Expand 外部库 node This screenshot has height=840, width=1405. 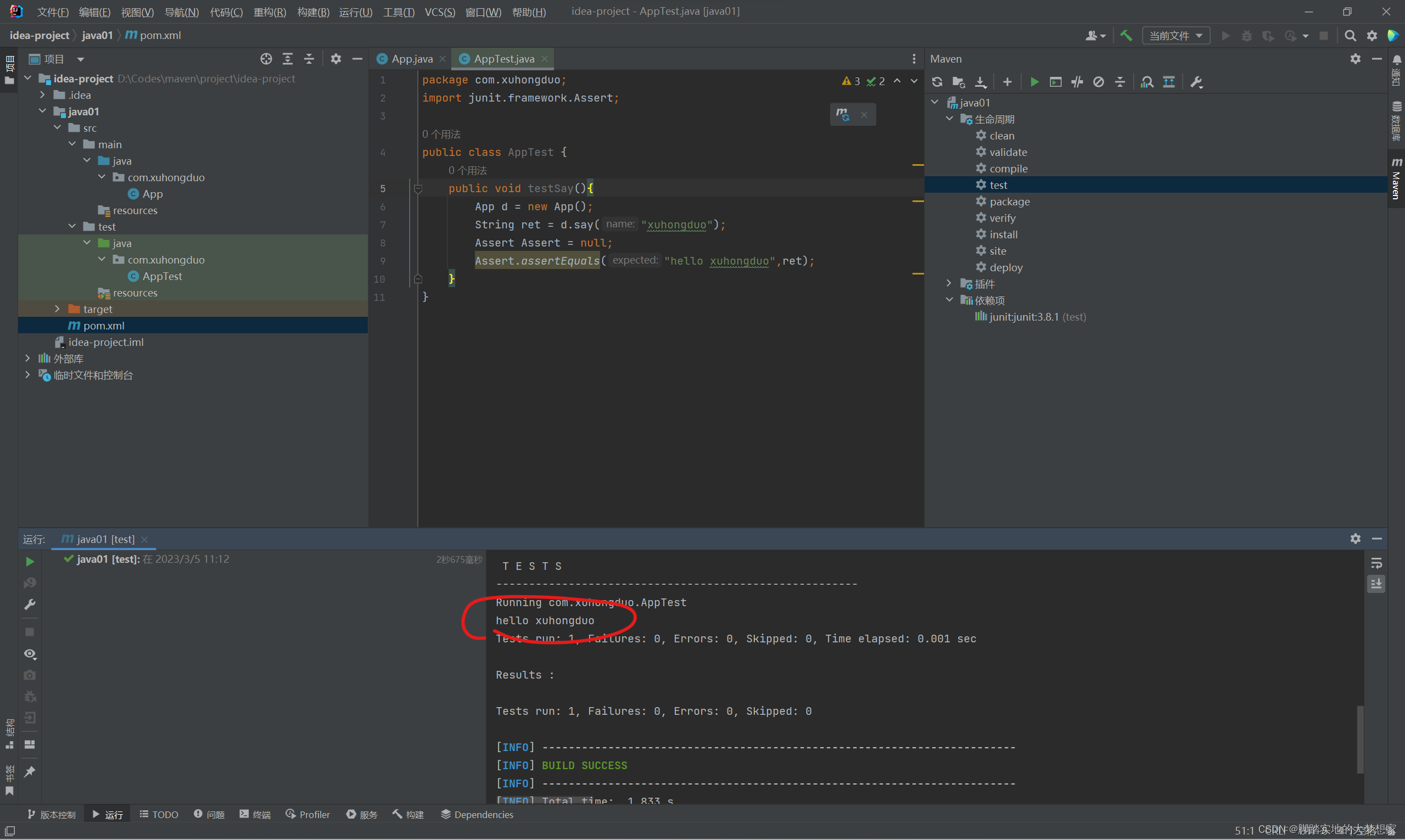[27, 358]
